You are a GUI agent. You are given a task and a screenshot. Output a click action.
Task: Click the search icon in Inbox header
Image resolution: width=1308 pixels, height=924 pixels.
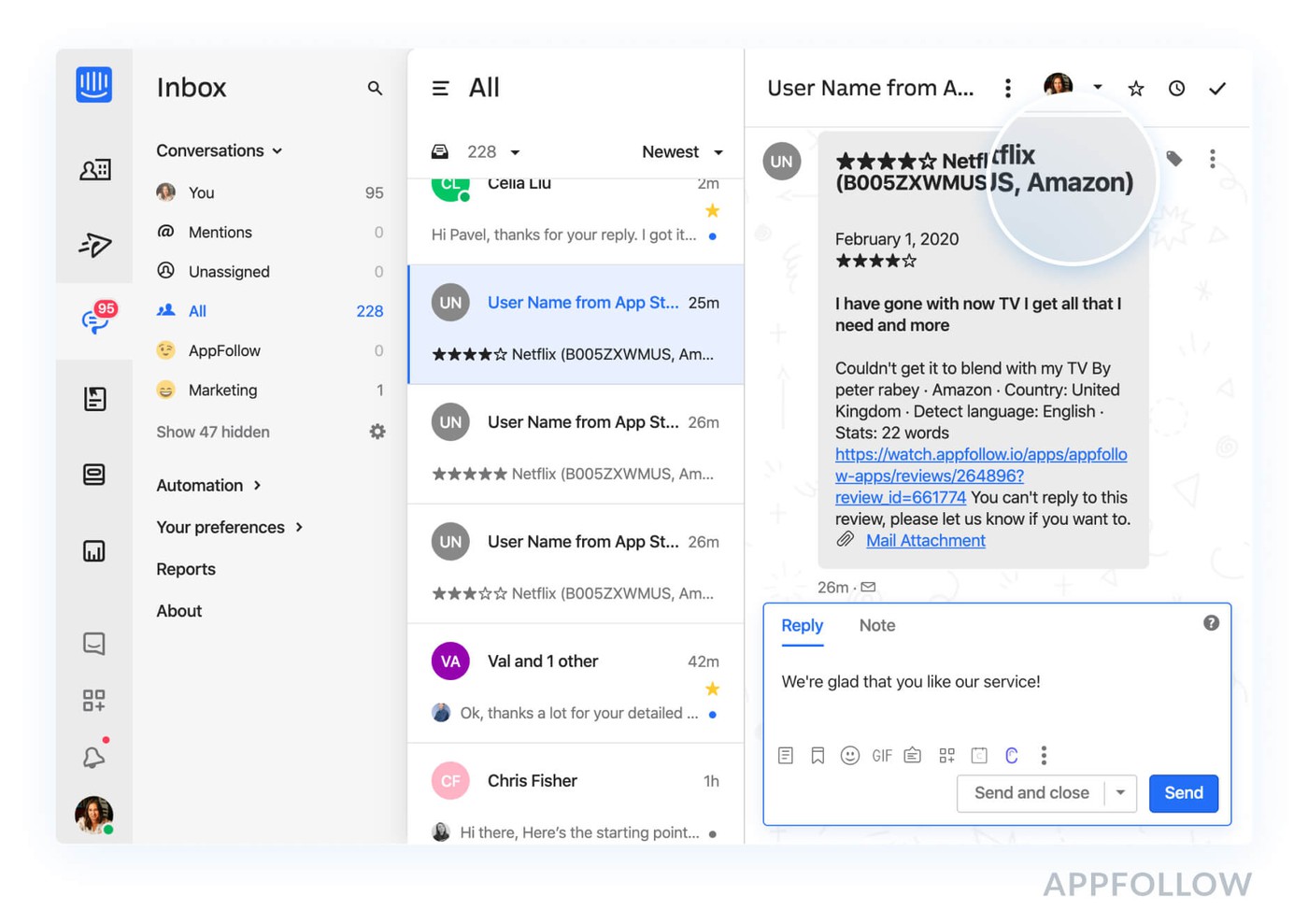point(375,88)
